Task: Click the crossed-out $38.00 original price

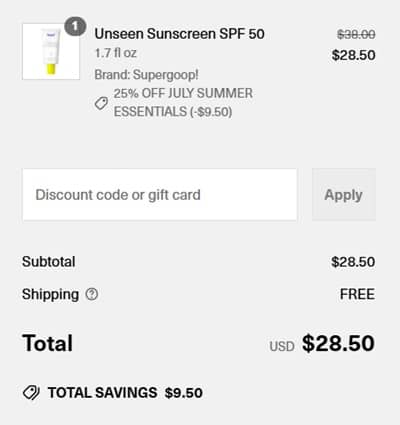Action: point(356,34)
